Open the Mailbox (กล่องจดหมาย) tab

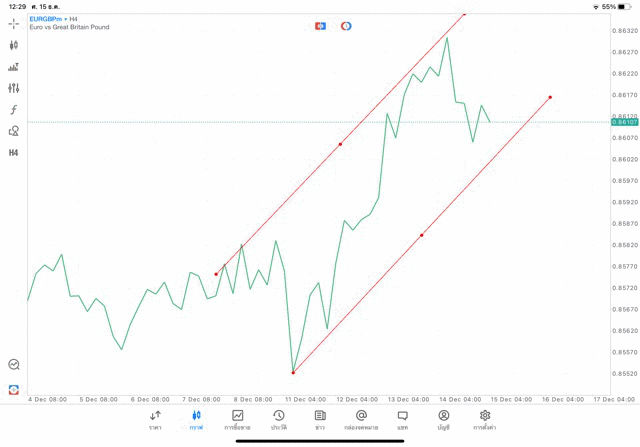(x=361, y=420)
